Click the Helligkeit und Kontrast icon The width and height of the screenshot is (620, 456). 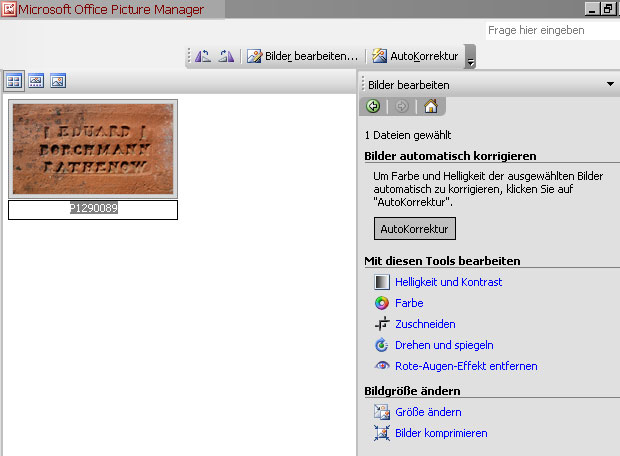click(x=381, y=282)
